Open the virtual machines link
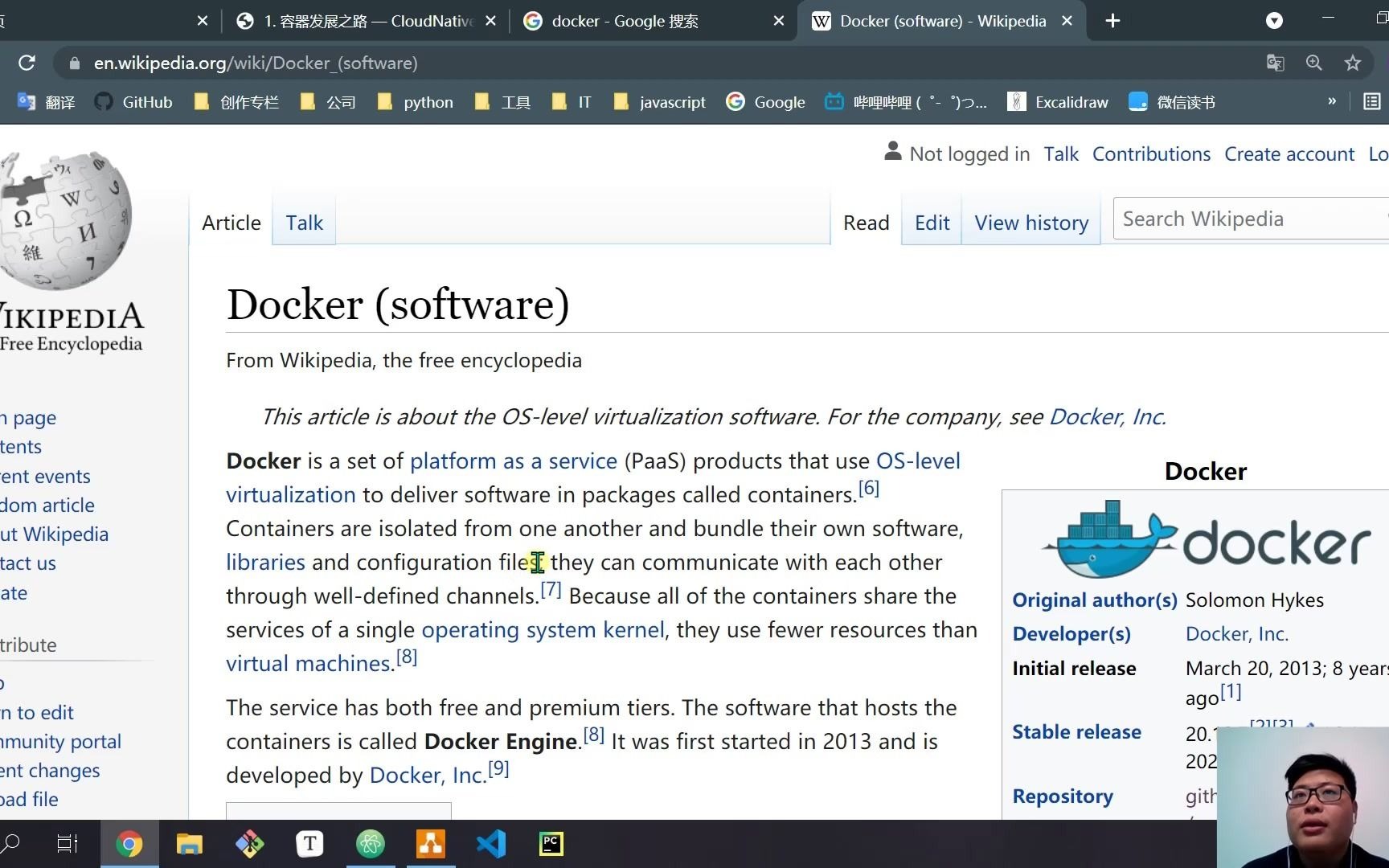Image resolution: width=1389 pixels, height=868 pixels. coord(309,663)
